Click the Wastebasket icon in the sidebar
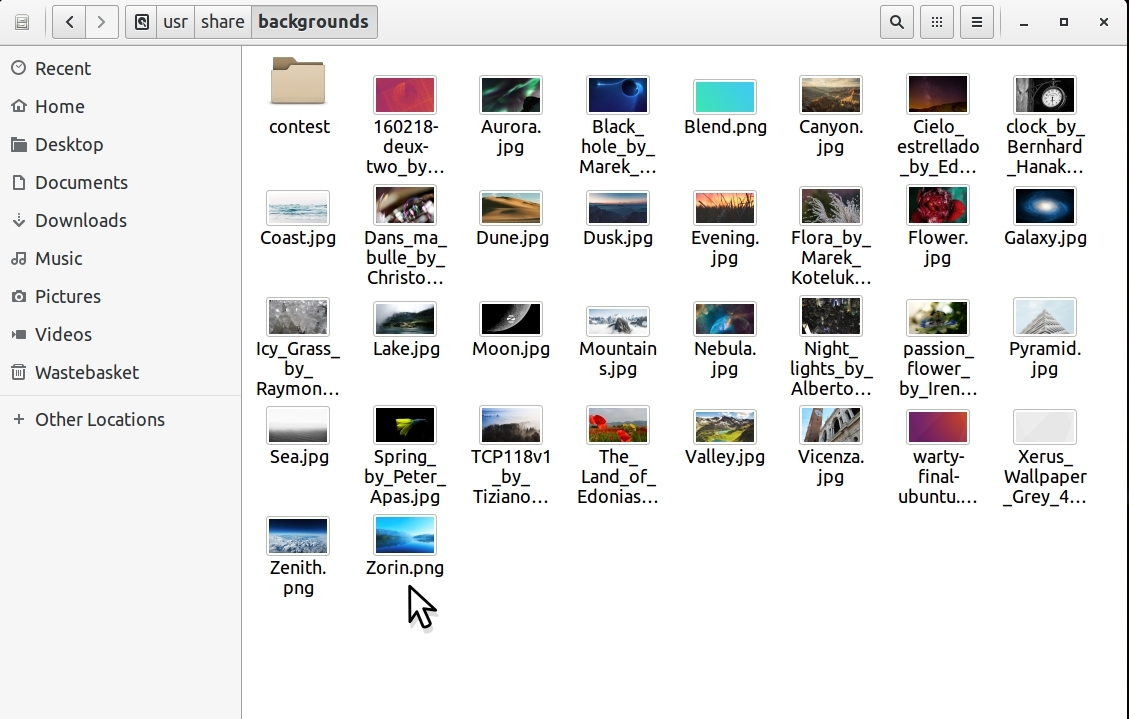 (19, 372)
